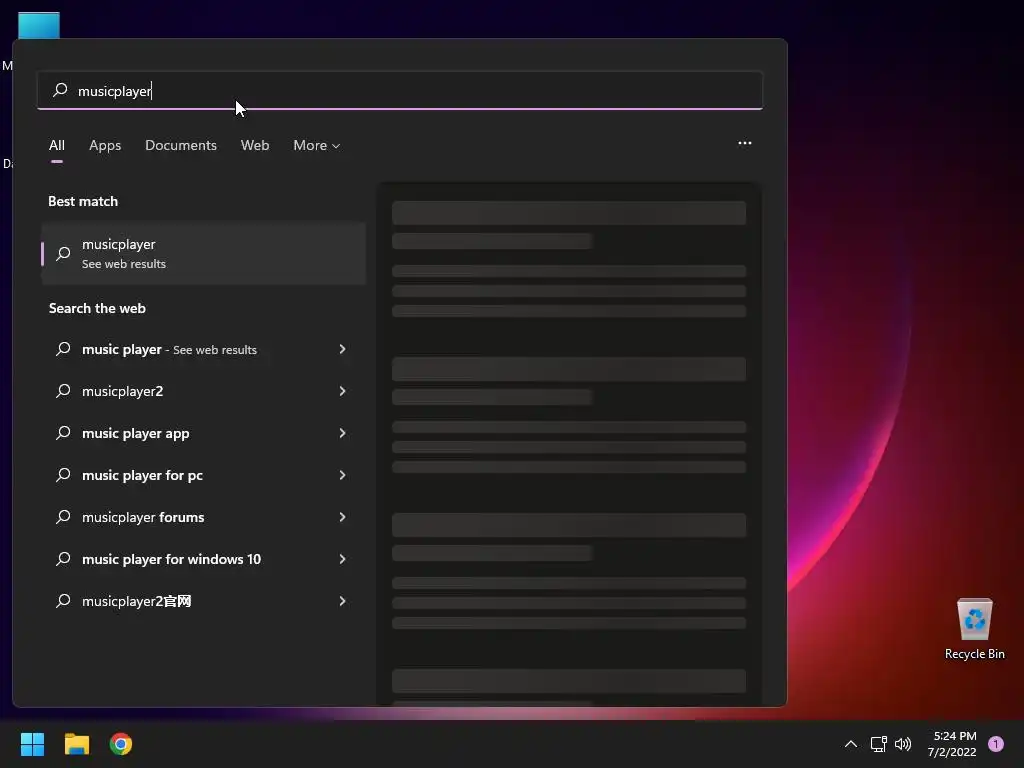Open the 'musicplayer2官网' suggestion

click(203, 601)
